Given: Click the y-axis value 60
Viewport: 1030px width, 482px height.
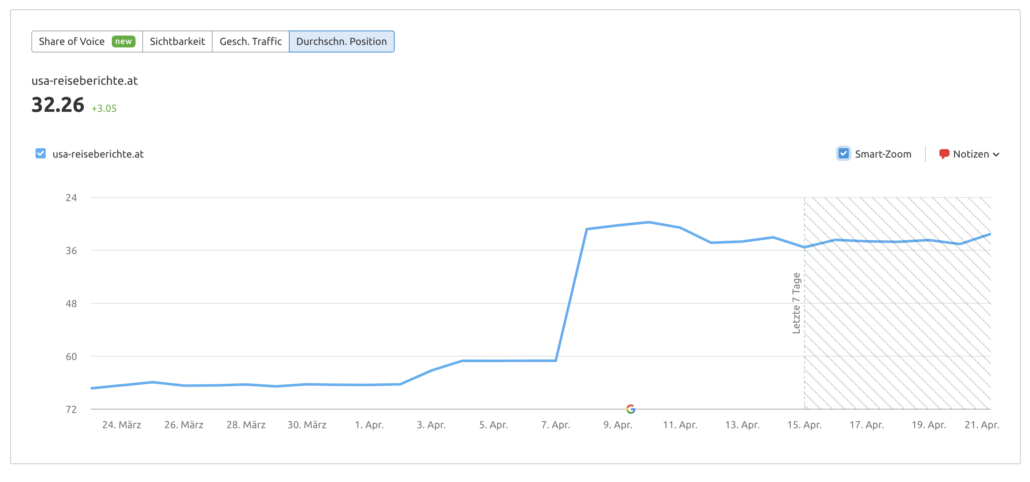Looking at the screenshot, I should pos(70,357).
